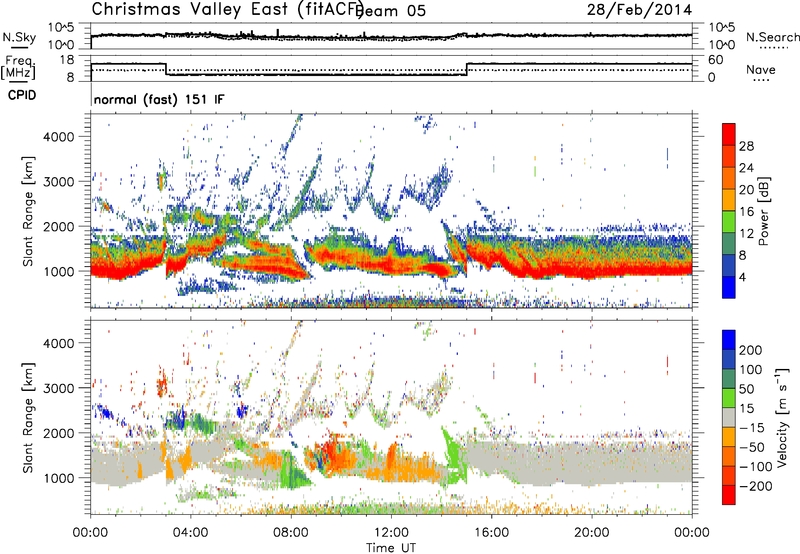
Task: Click the '4000' range tick of power panel
Action: 59,137
